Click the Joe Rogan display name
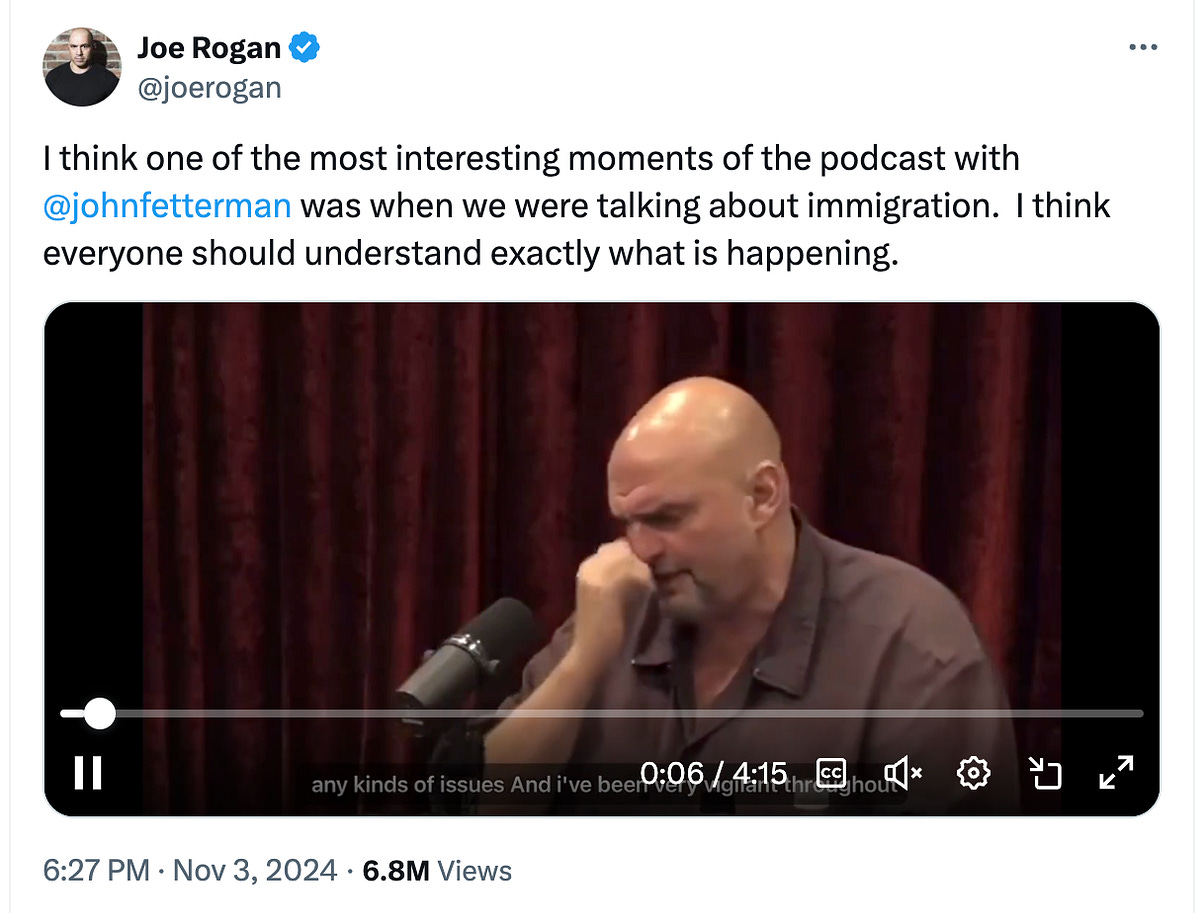This screenshot has width=1204, height=913. [x=209, y=47]
